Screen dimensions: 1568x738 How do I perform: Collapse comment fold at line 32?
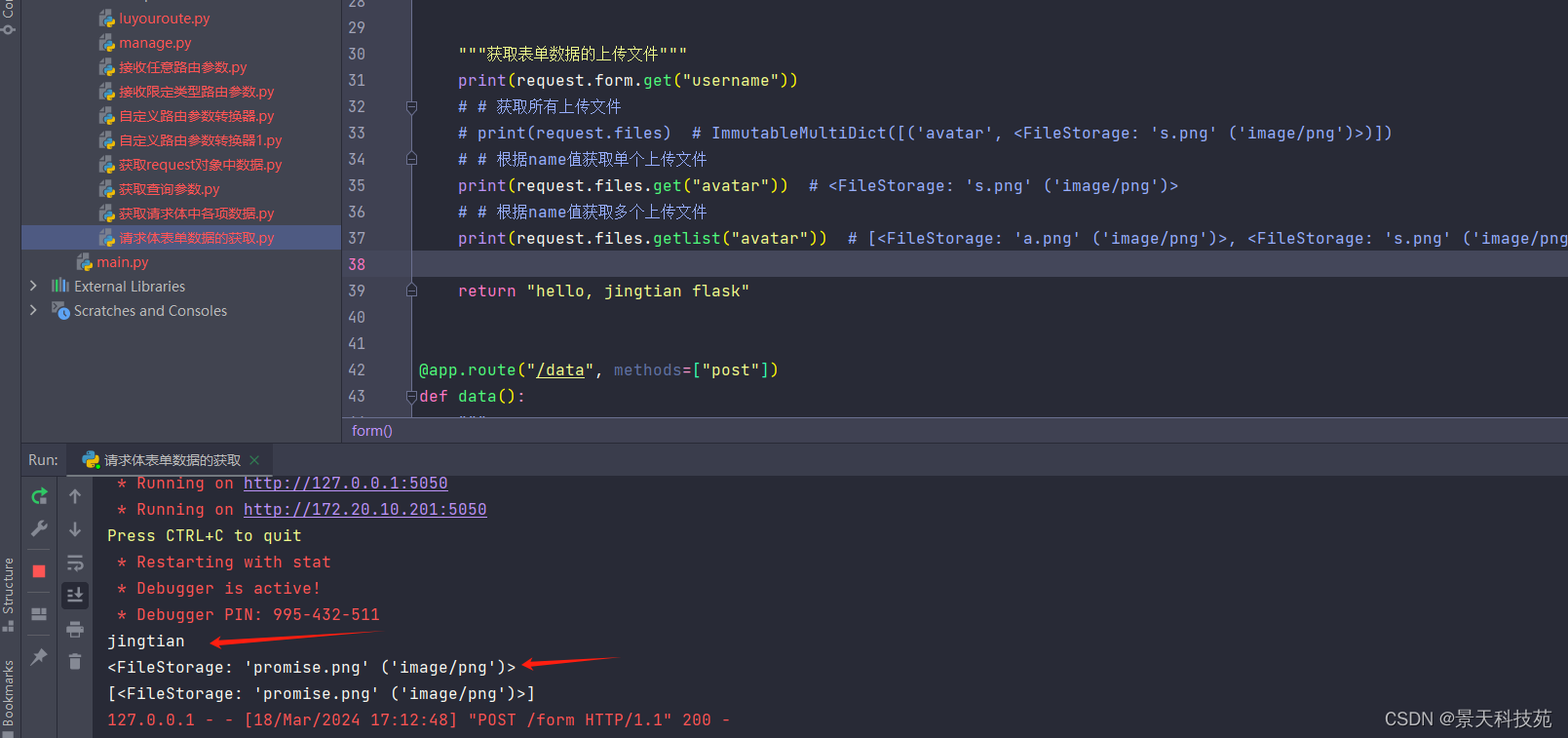[411, 107]
